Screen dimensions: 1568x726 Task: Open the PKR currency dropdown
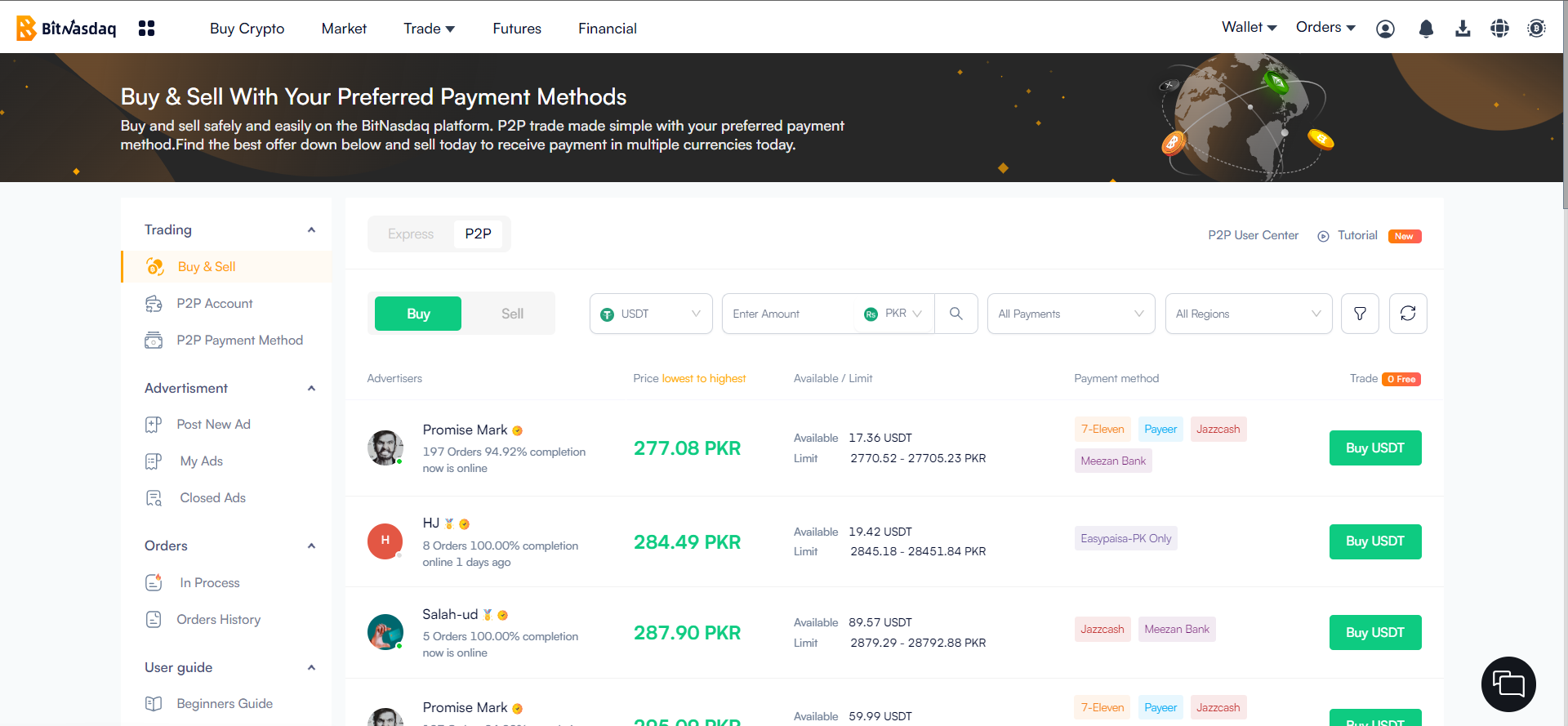tap(894, 314)
